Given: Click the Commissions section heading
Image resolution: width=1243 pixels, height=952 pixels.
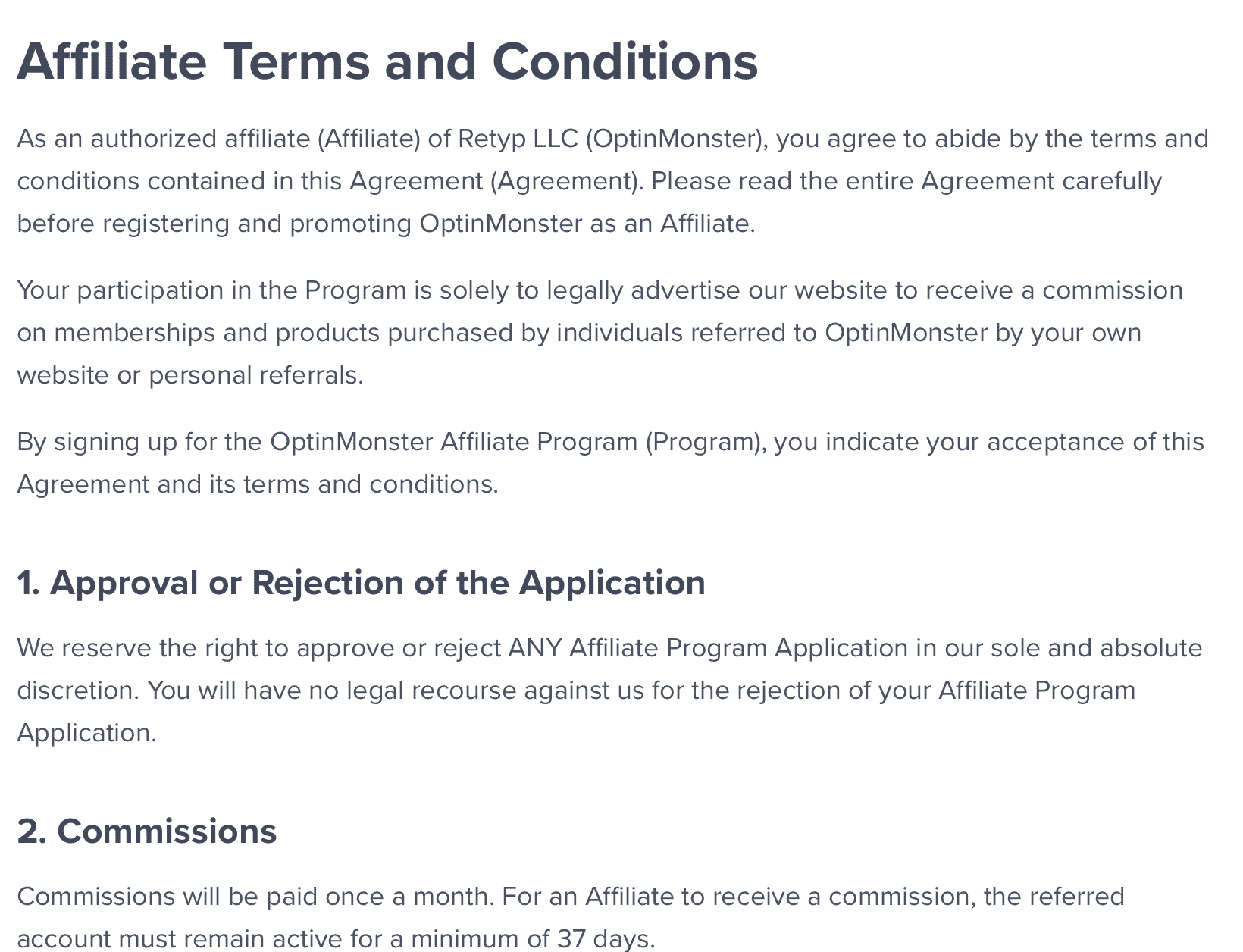Looking at the screenshot, I should (147, 831).
